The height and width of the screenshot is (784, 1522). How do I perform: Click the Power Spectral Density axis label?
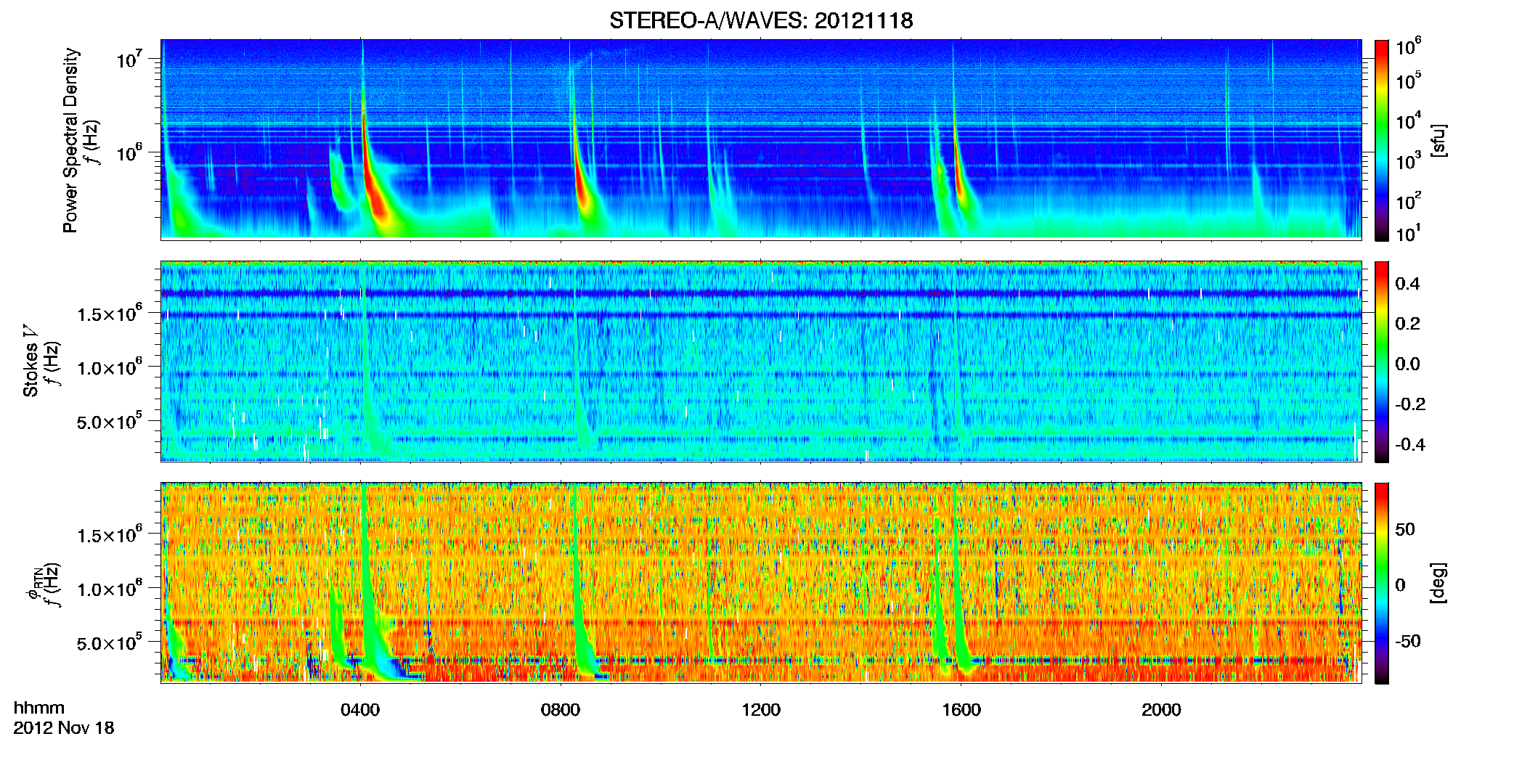pyautogui.click(x=70, y=140)
